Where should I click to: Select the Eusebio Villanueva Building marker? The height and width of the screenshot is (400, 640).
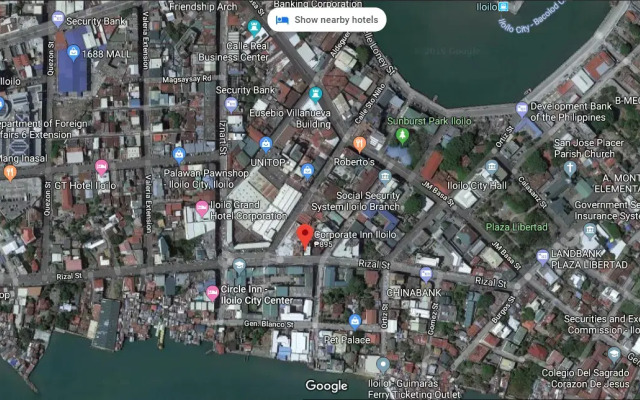click(x=315, y=96)
